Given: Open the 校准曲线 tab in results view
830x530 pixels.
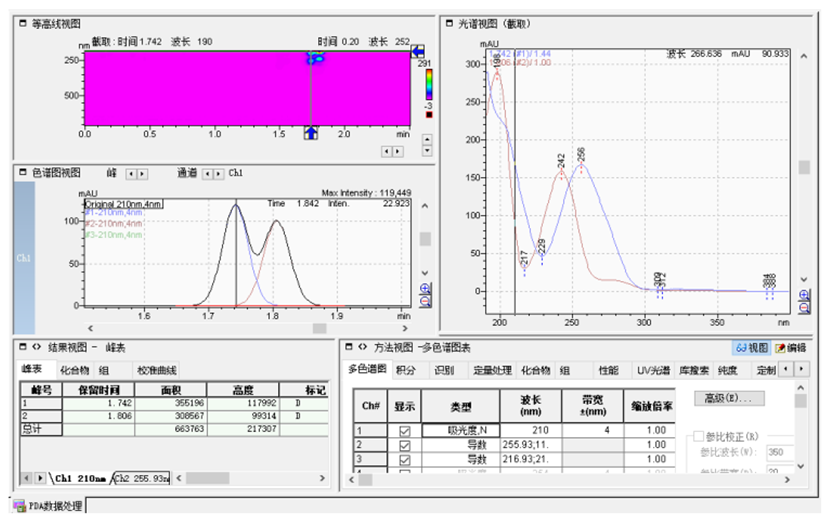Looking at the screenshot, I should 157,370.
